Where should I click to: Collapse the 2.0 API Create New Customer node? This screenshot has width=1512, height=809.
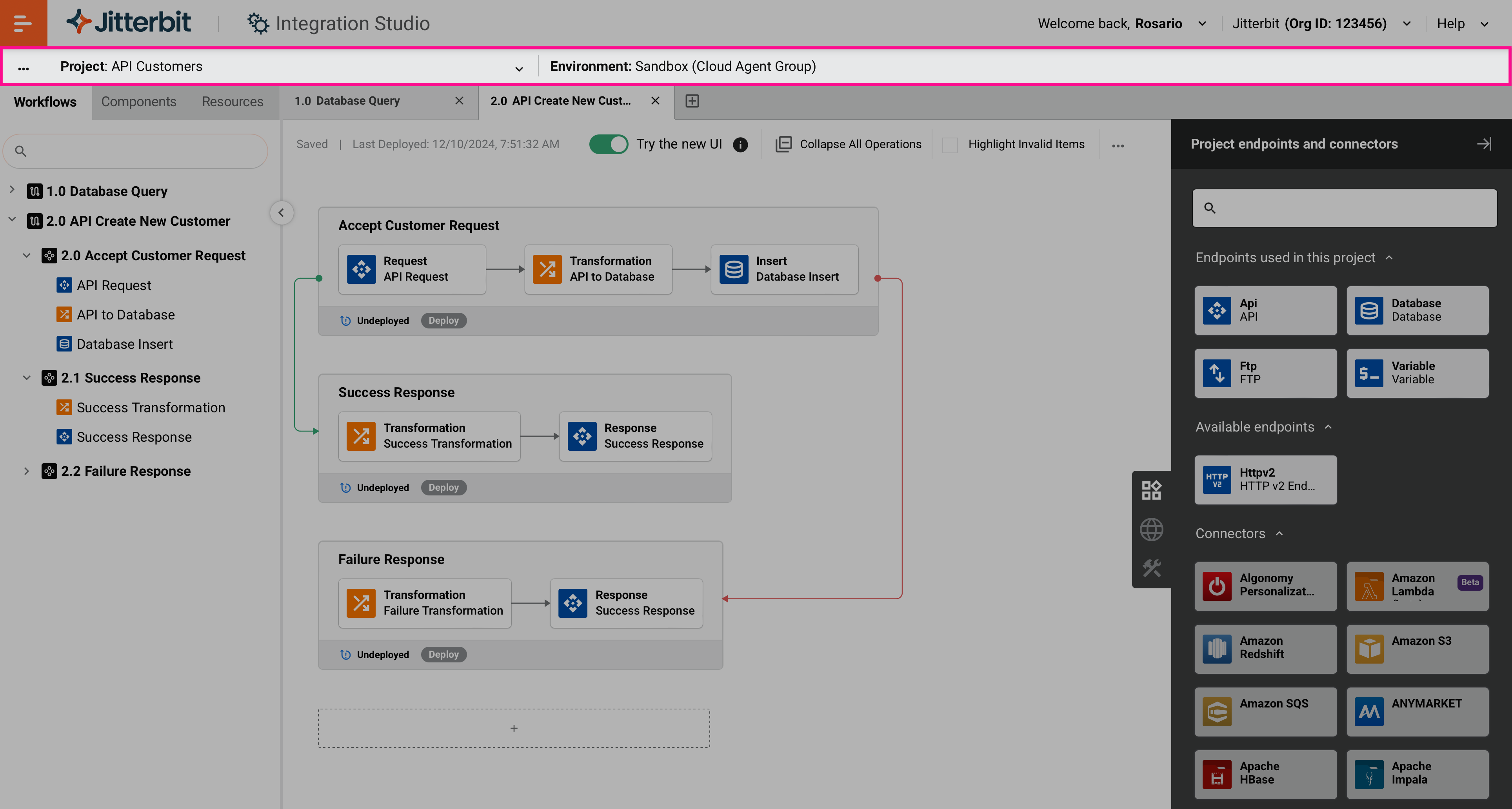(12, 219)
